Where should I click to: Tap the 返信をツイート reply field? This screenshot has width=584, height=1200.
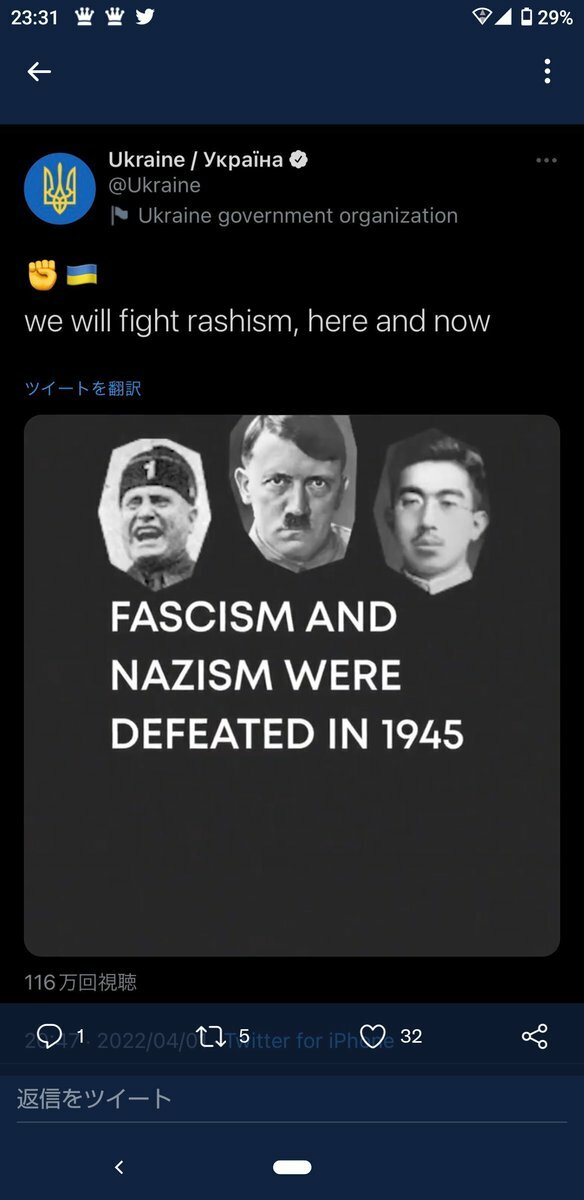(292, 1099)
